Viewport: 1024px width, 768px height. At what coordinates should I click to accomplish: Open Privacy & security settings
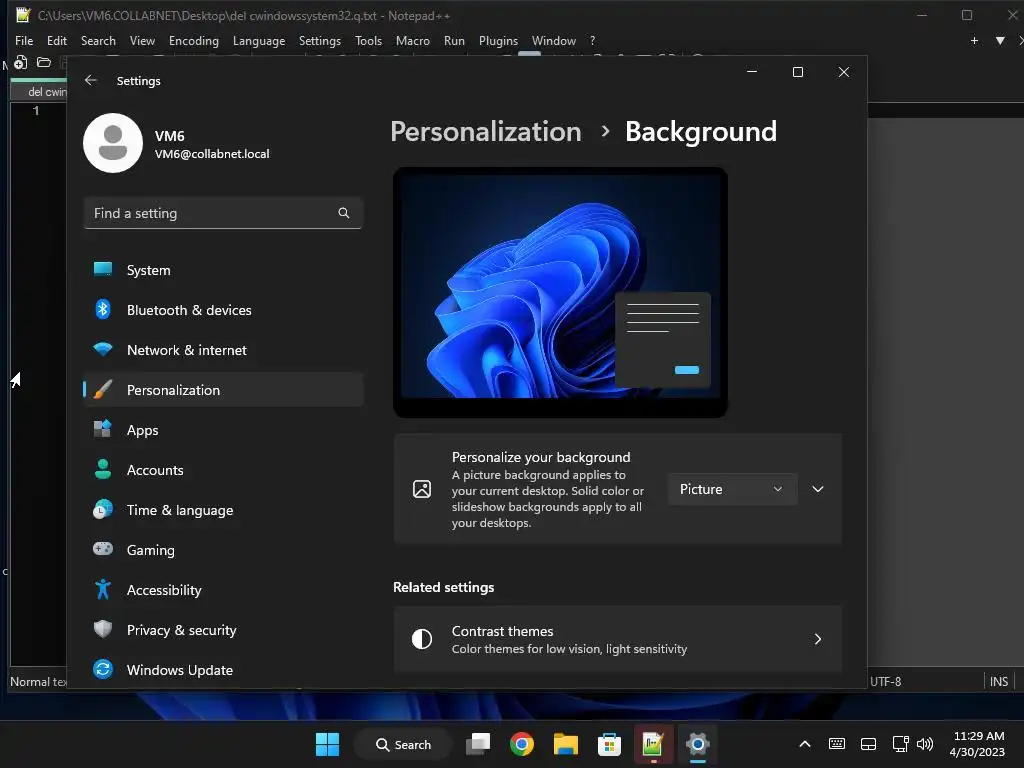click(223, 630)
